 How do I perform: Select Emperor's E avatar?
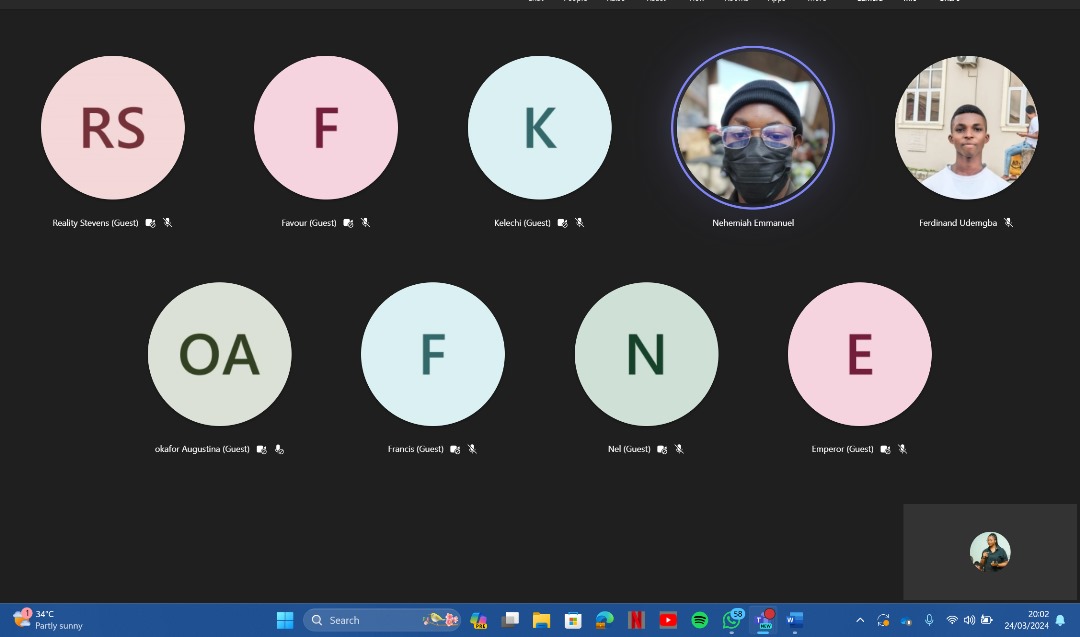point(860,354)
